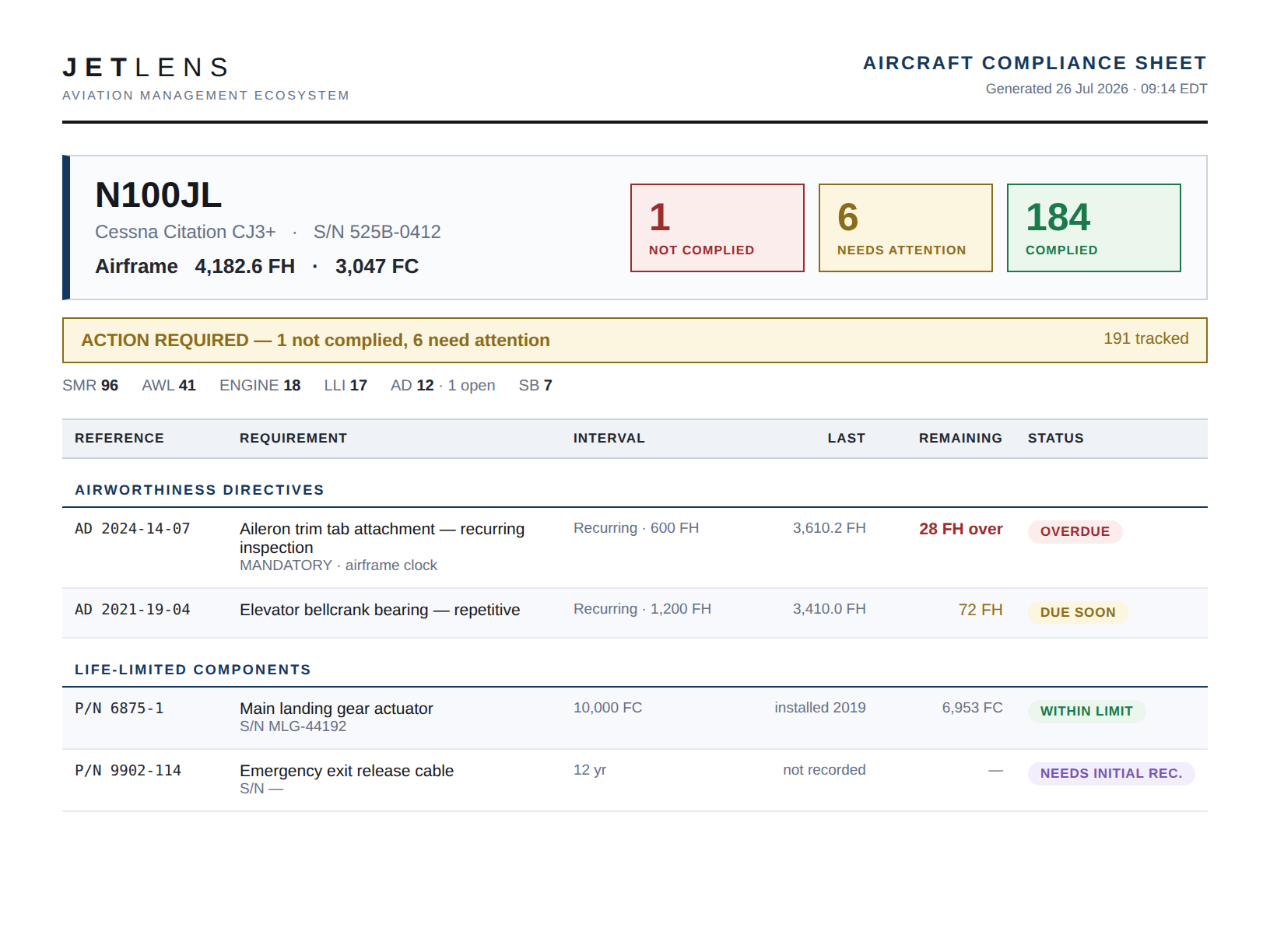Open reference AD 2024-14-07
The height and width of the screenshot is (952, 1270).
(132, 529)
